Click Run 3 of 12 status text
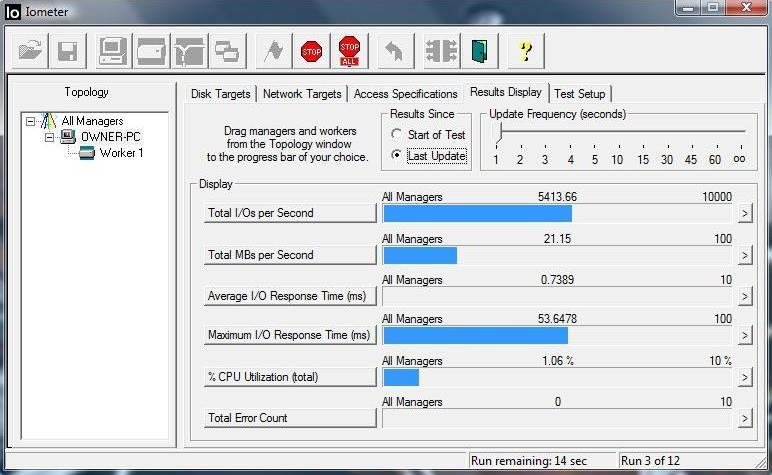772x475 pixels. [x=650, y=461]
